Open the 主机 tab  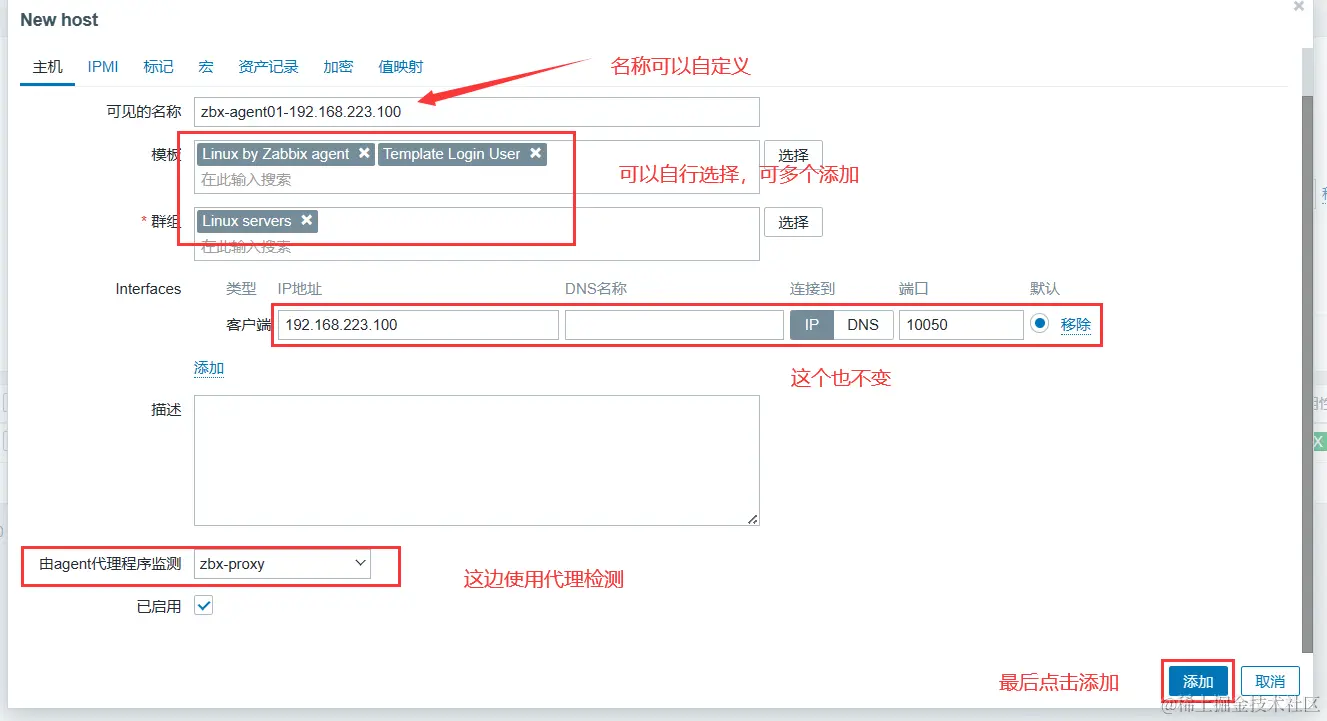pyautogui.click(x=48, y=67)
